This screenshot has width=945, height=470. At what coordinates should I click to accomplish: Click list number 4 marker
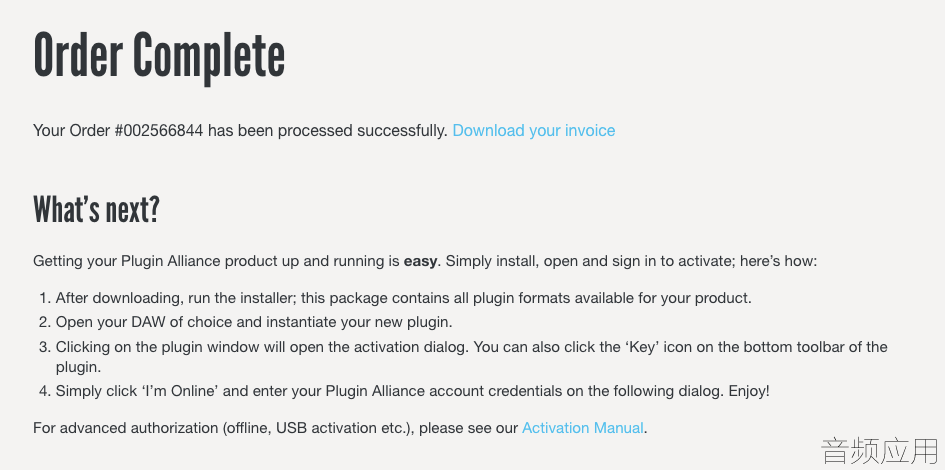point(45,391)
